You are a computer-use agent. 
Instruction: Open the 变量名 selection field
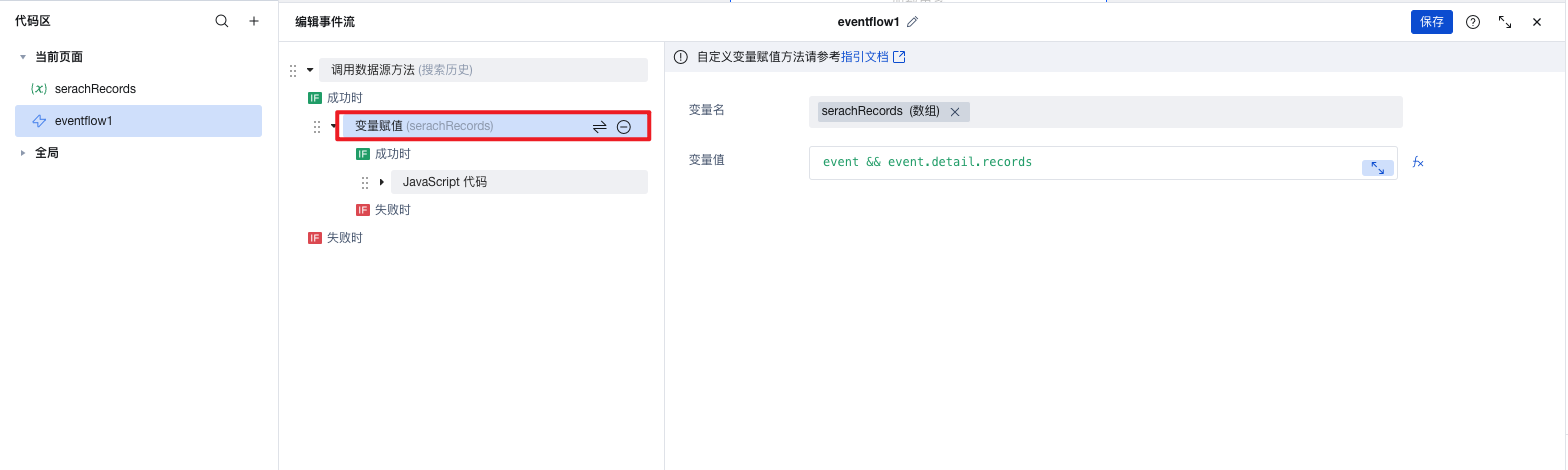(1106, 112)
